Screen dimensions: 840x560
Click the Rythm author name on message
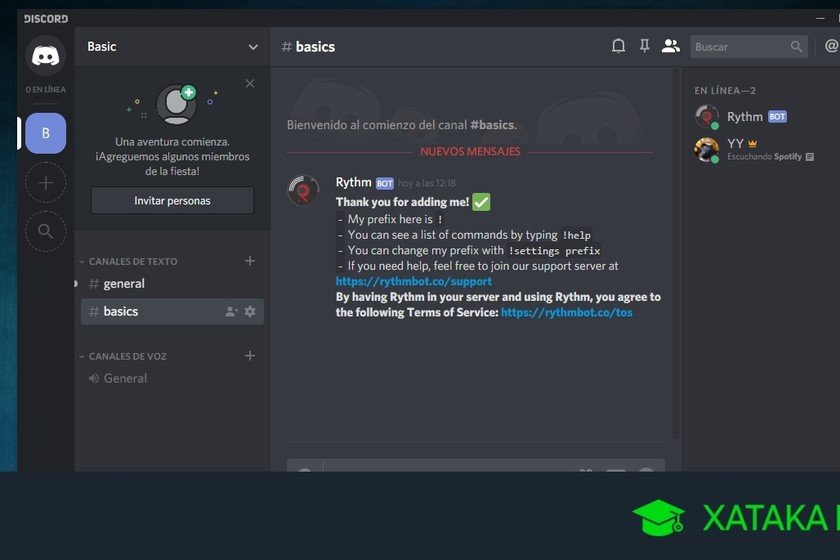click(354, 182)
